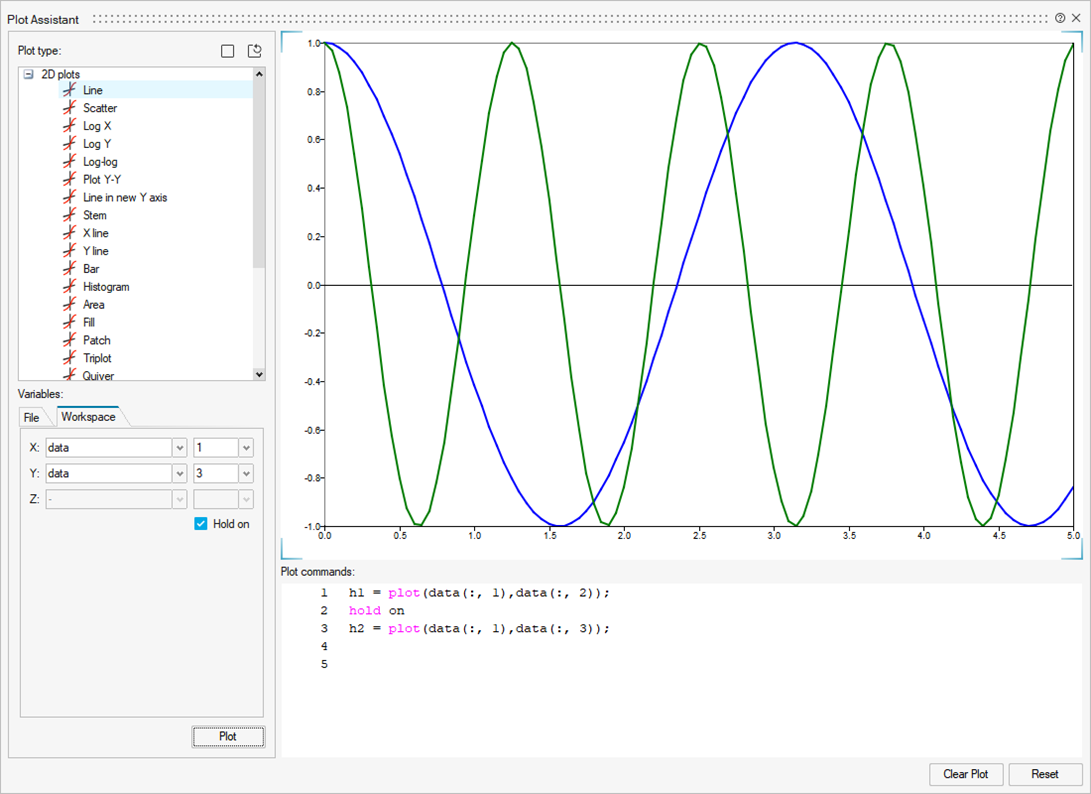Screen dimensions: 1091x794
Task: Select the Histogram plot icon
Action: 69,287
